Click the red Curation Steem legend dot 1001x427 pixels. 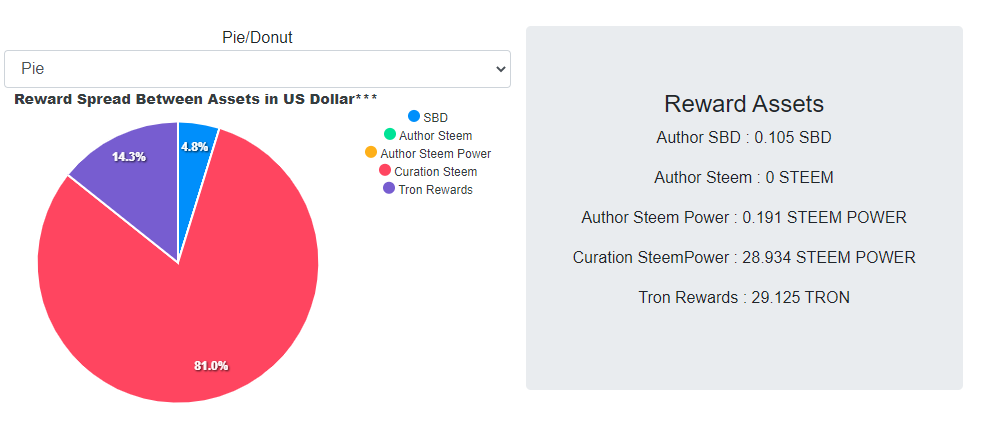tap(385, 171)
